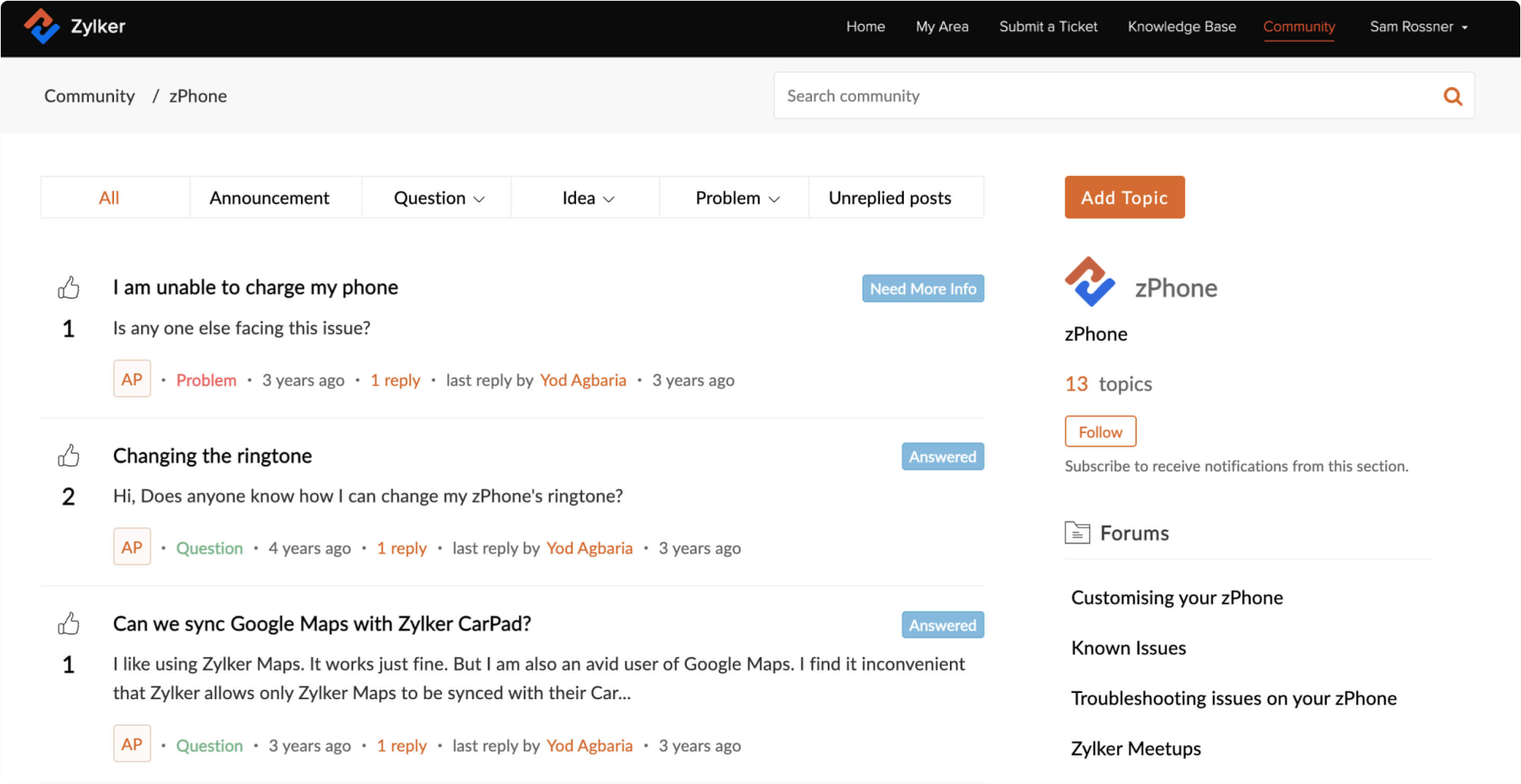Click the Answered badge on Google Maps post
This screenshot has width=1521, height=784.
[943, 625]
